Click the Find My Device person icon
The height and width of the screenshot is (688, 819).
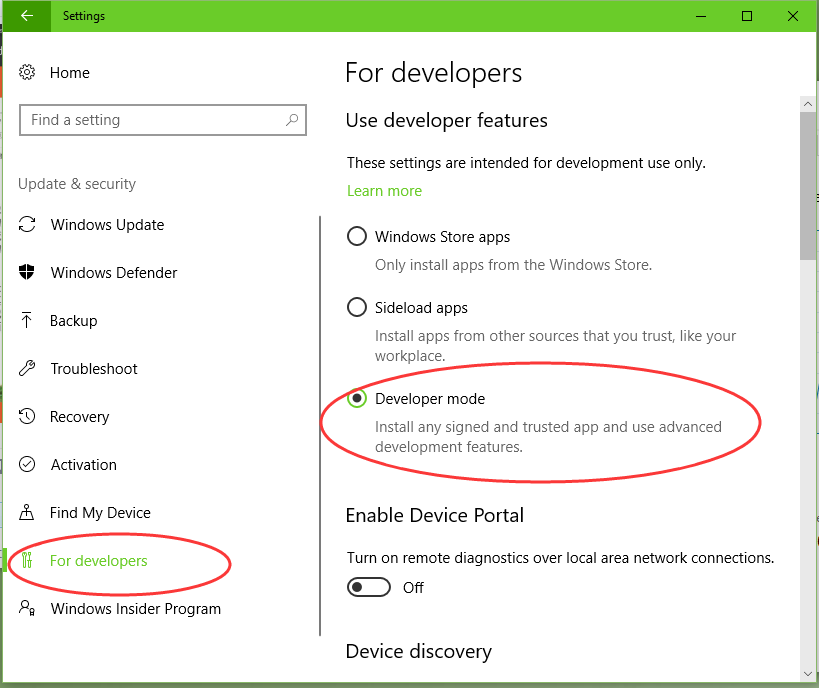click(x=28, y=513)
